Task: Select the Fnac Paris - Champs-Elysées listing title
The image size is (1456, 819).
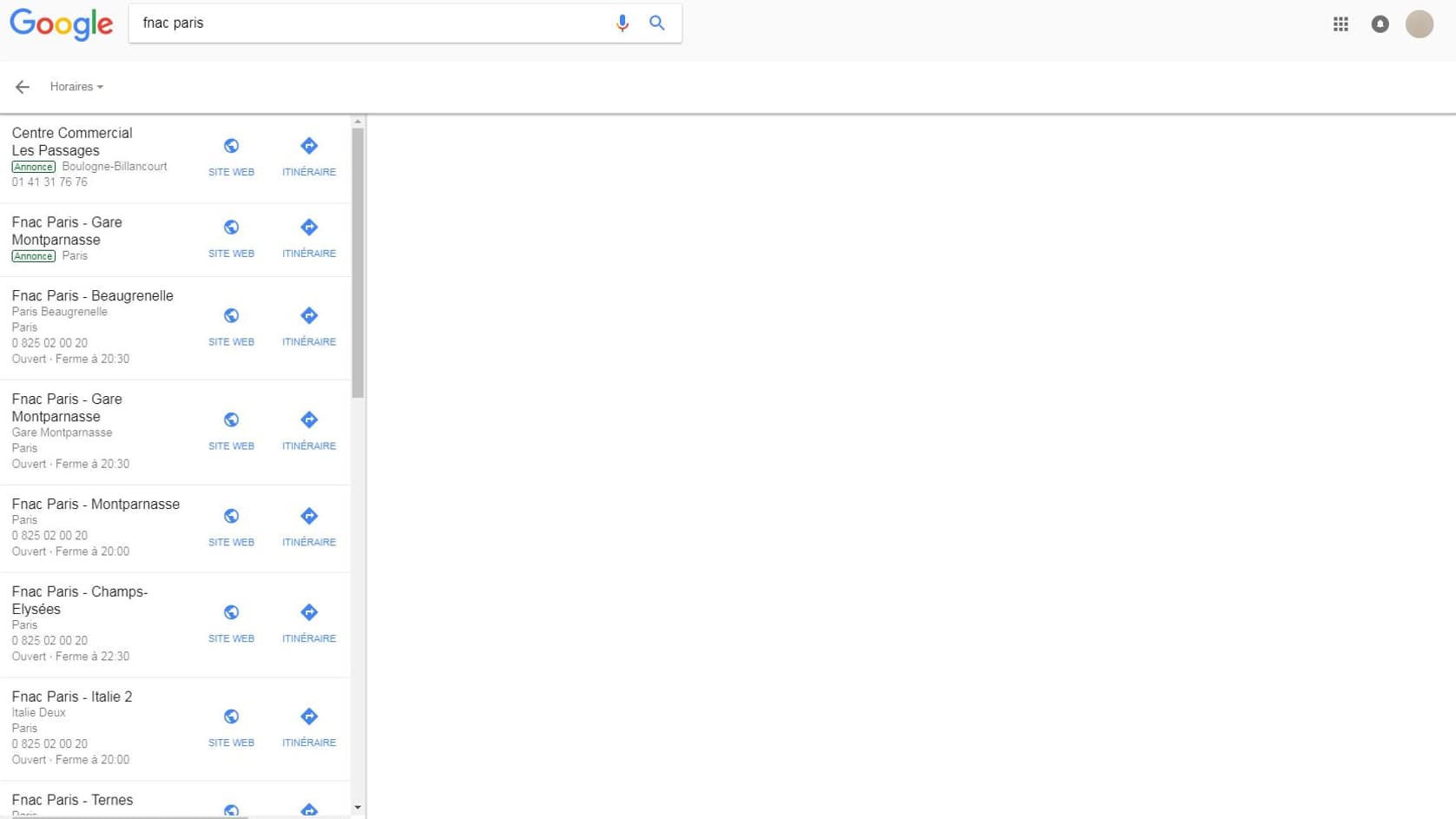Action: tap(80, 600)
